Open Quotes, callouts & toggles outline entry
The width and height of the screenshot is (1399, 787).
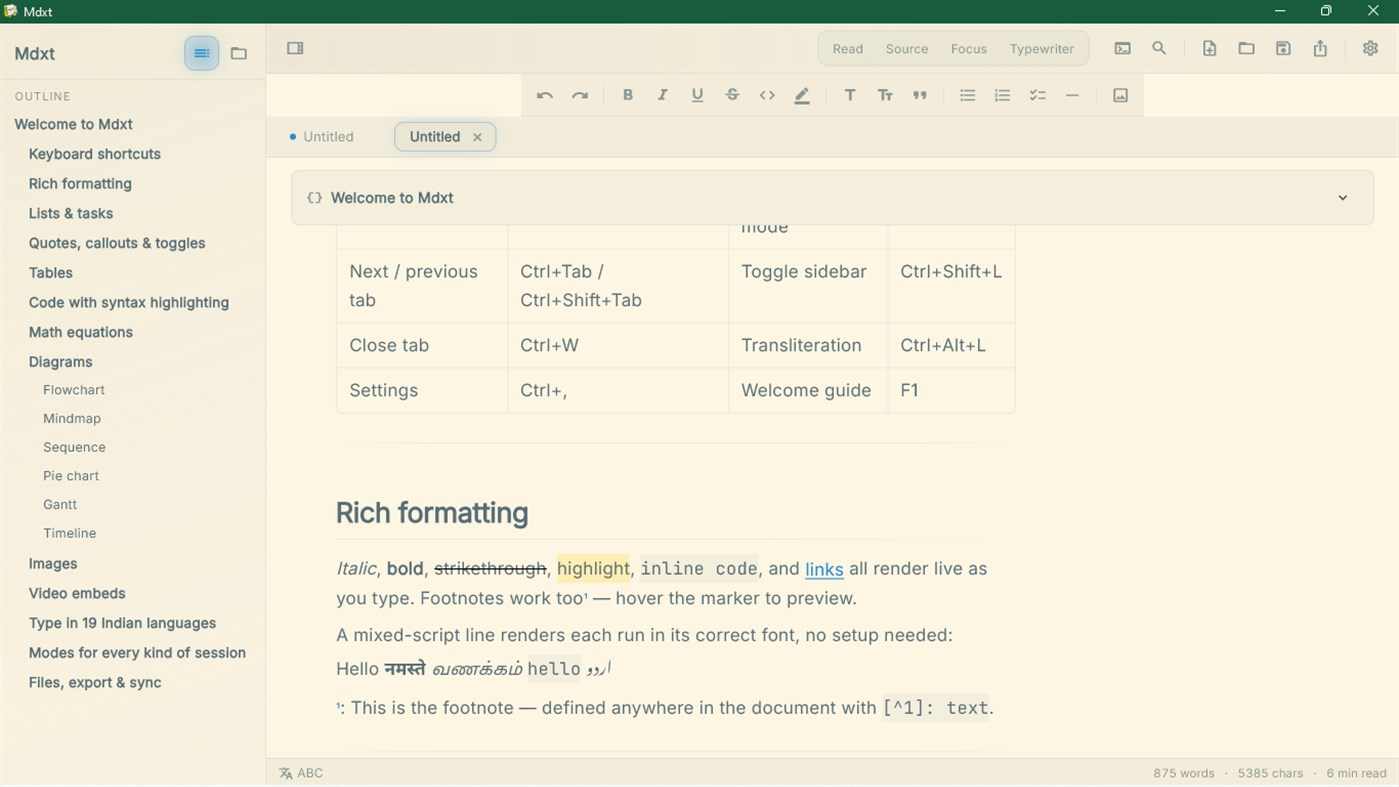click(x=117, y=243)
